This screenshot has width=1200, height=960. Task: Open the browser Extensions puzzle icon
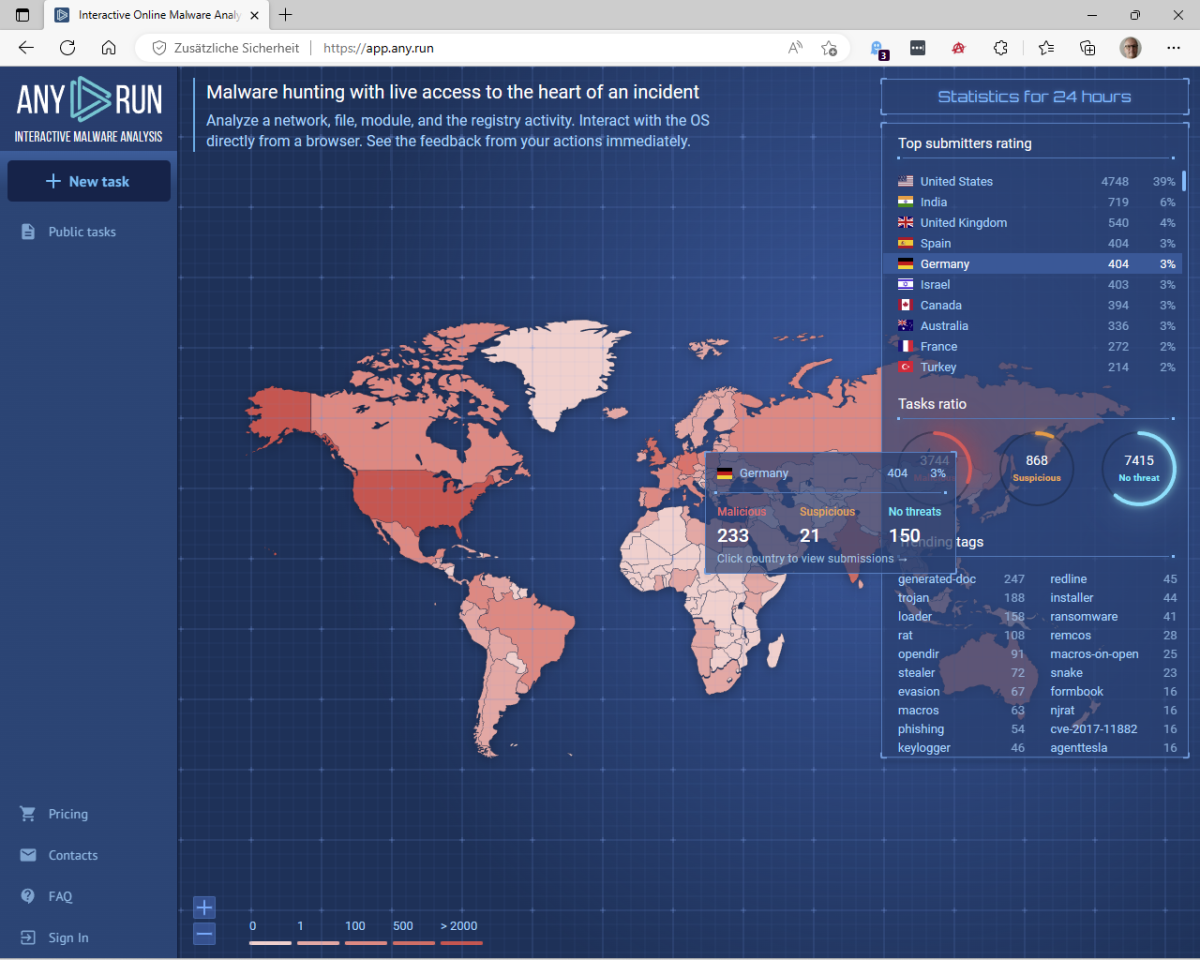[x=1000, y=48]
